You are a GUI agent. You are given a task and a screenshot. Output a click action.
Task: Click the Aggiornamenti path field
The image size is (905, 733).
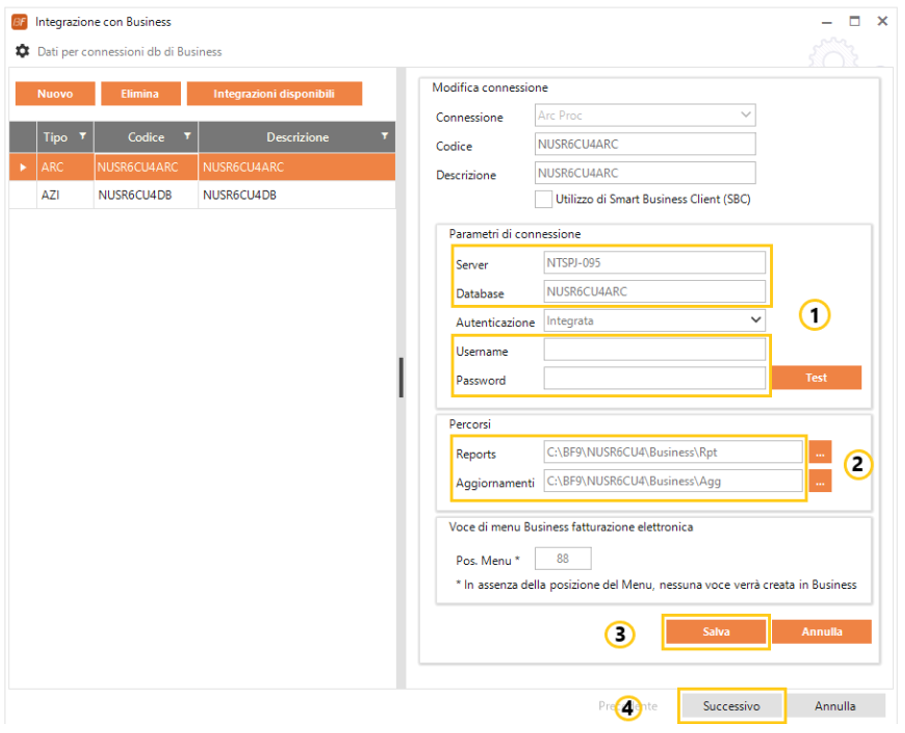(x=673, y=481)
